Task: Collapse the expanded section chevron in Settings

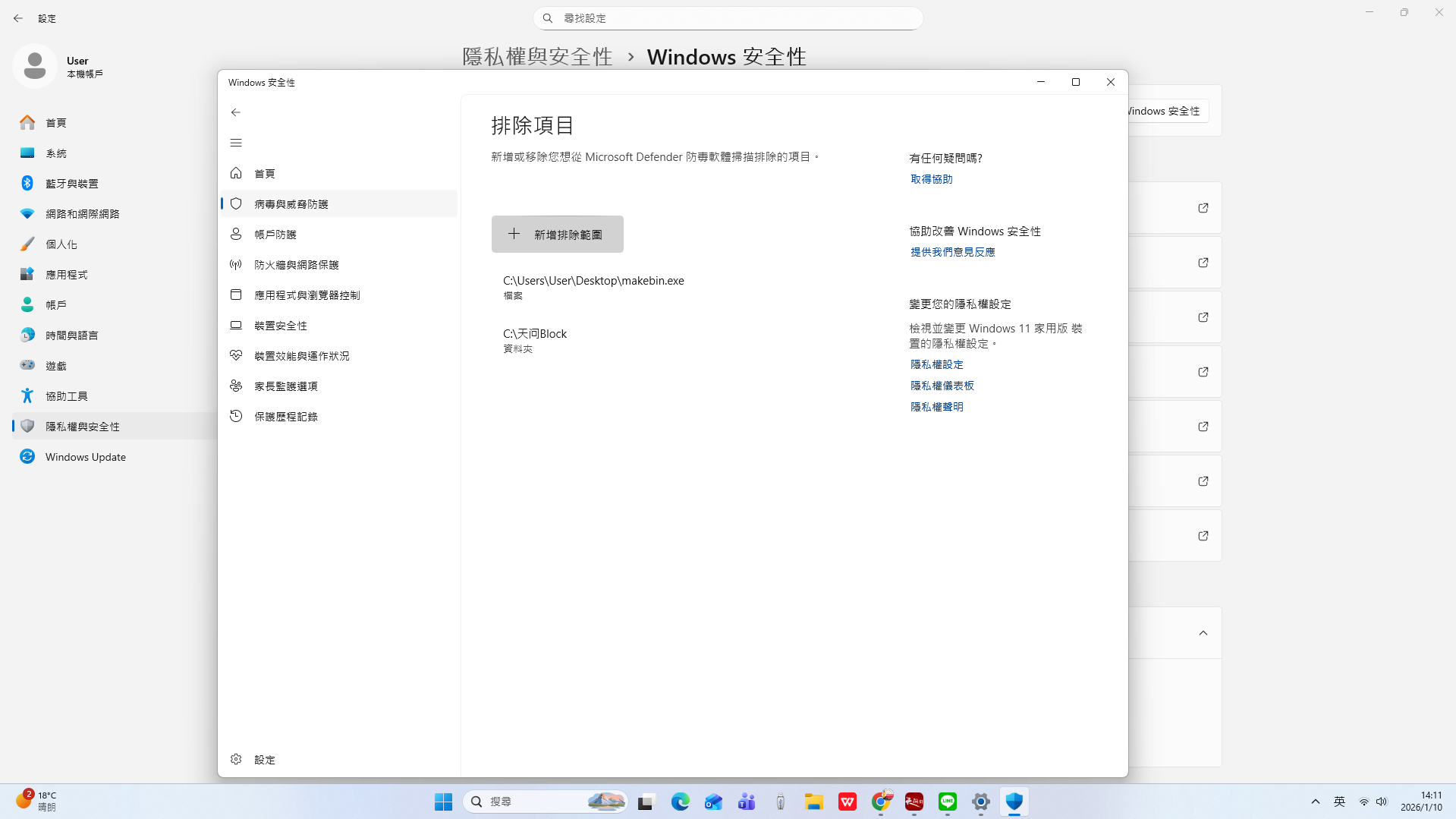Action: coord(1203,633)
